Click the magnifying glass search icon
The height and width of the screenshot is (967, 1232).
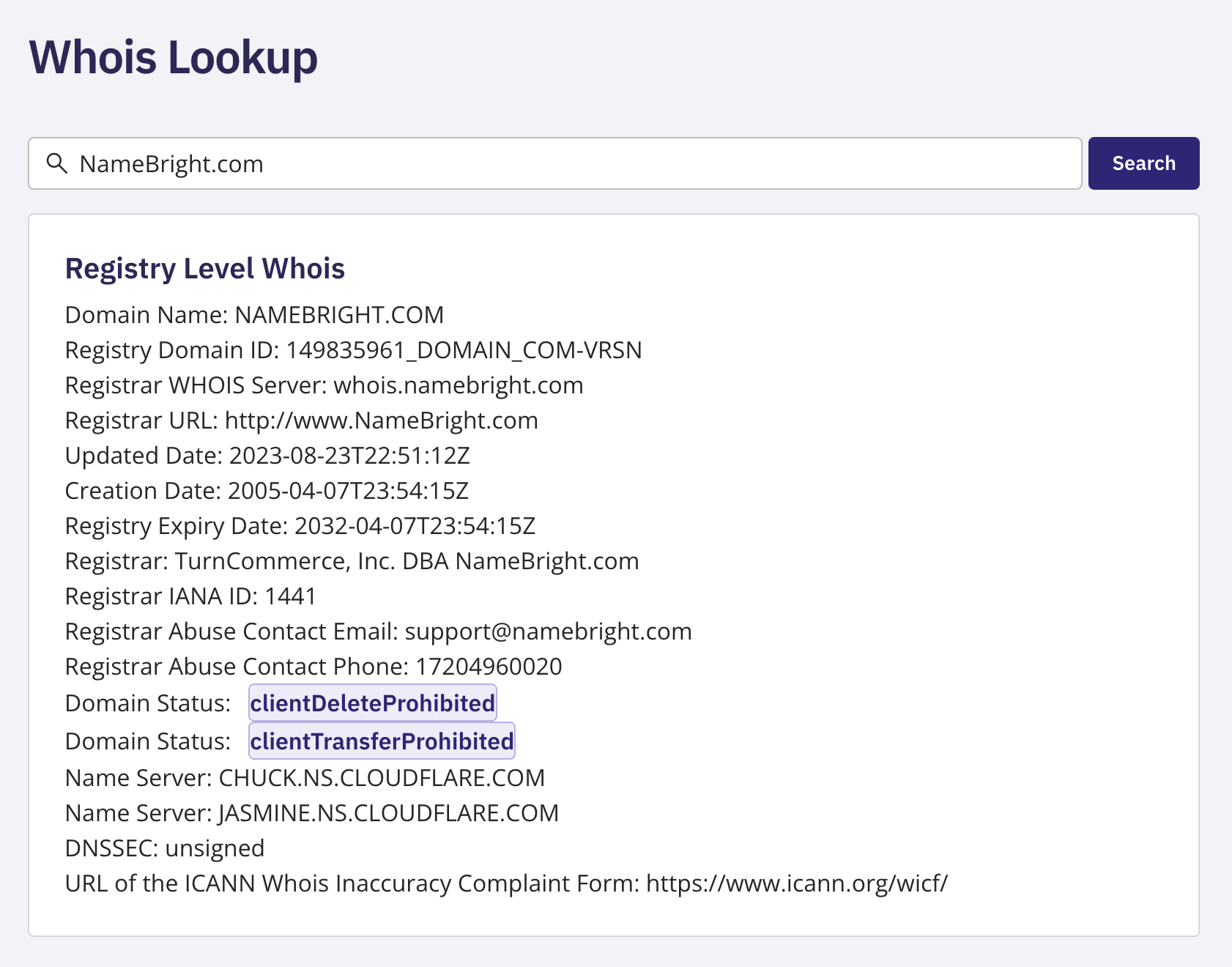pos(56,163)
